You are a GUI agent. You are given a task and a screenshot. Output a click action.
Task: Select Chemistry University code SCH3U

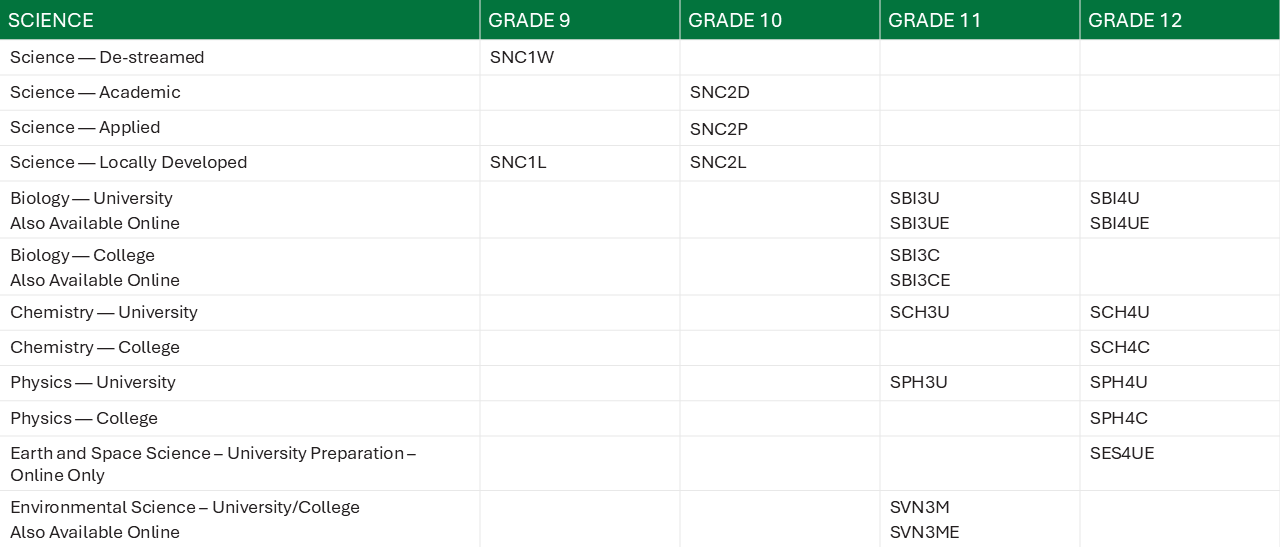pos(920,313)
